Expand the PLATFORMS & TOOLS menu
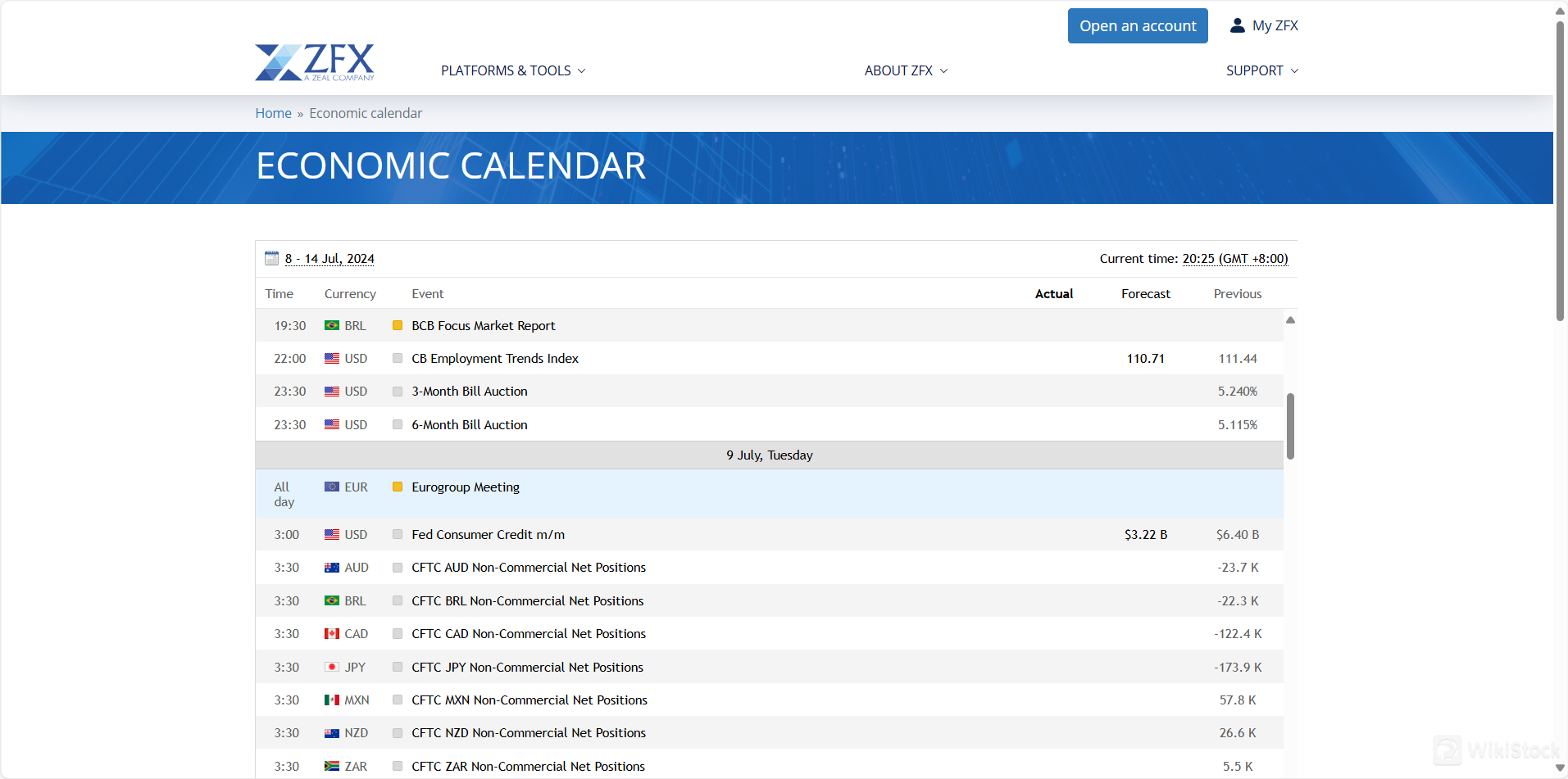The width and height of the screenshot is (1568, 779). [x=513, y=70]
